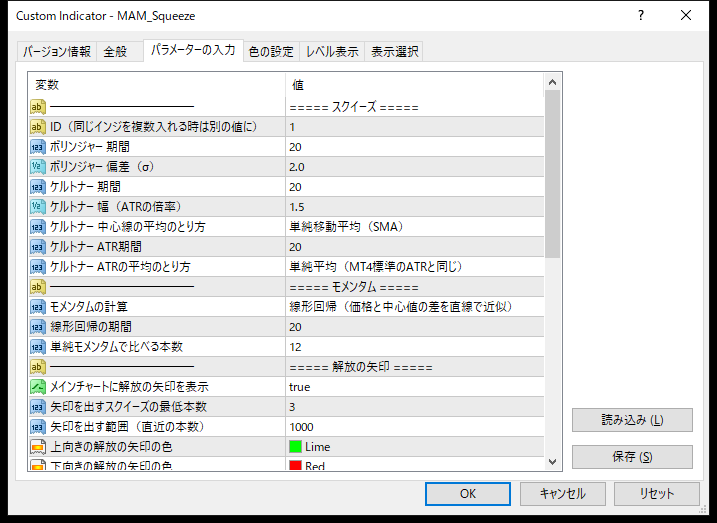This screenshot has width=717, height=523.
Task: Click the bool icon beside メインチャートに解放の矢印を表示
Action: tap(37, 387)
